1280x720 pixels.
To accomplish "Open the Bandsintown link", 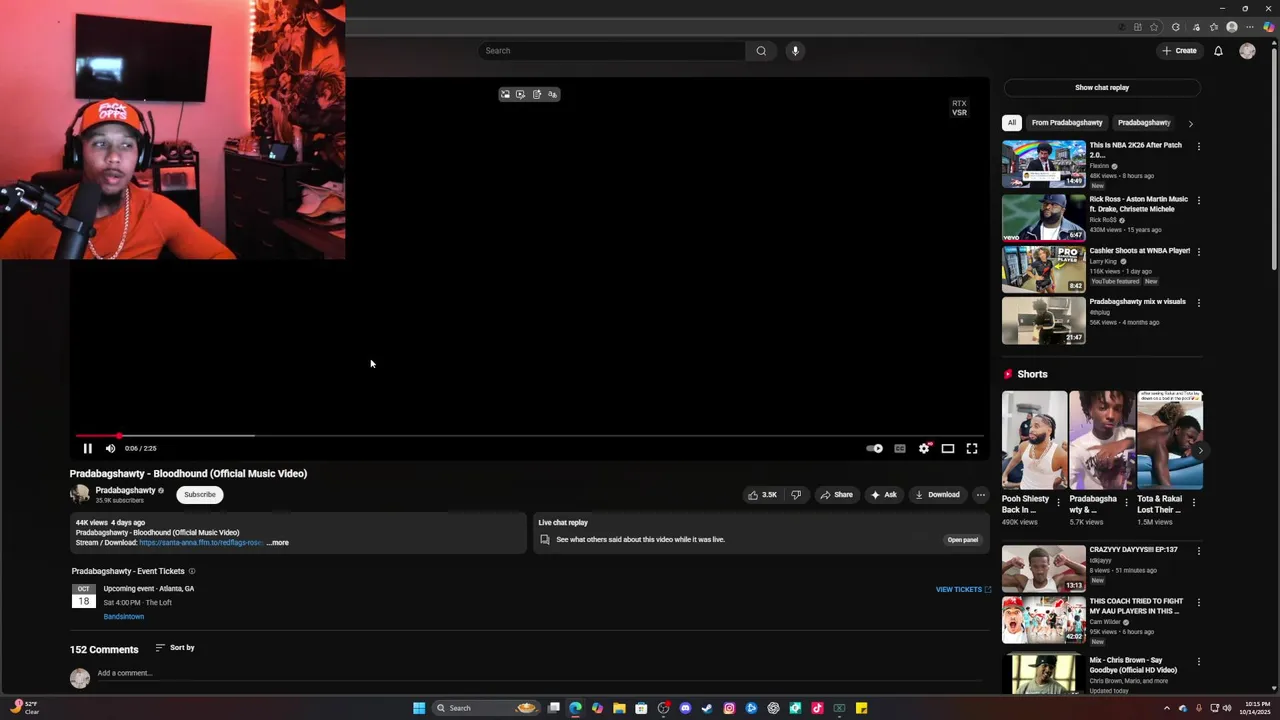I will [x=124, y=617].
